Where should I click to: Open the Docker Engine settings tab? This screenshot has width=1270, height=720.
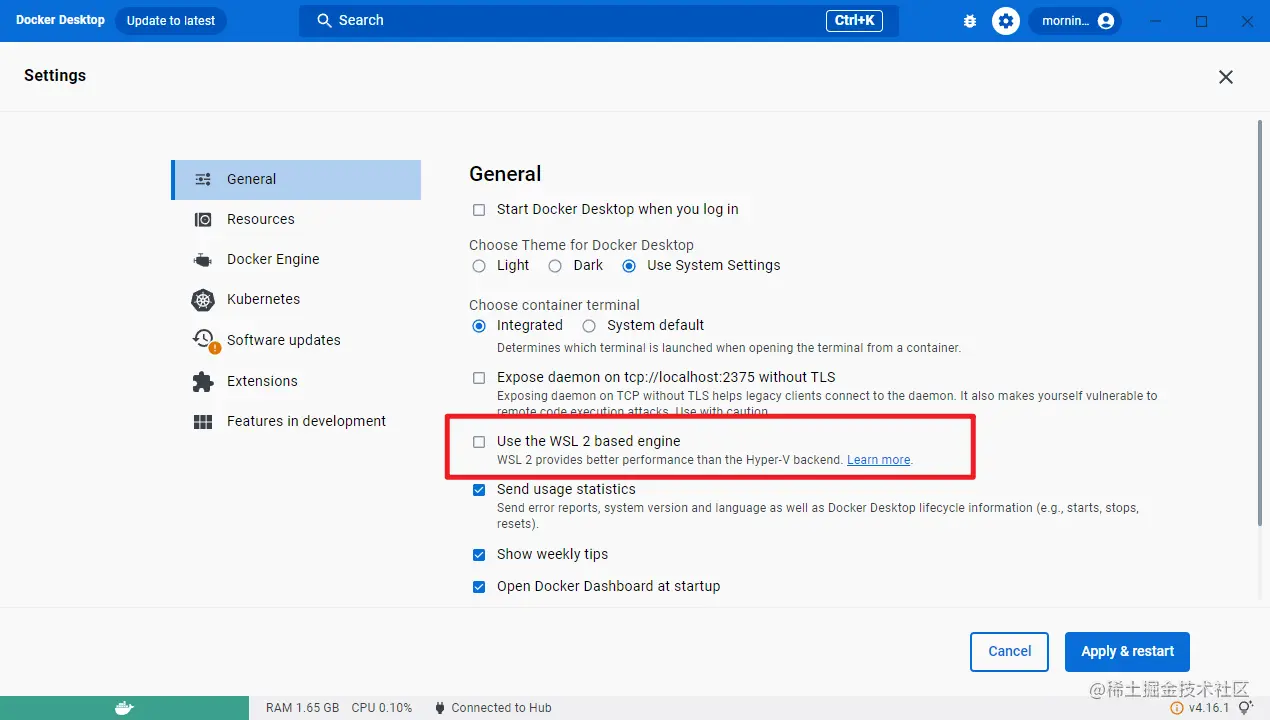coord(296,259)
